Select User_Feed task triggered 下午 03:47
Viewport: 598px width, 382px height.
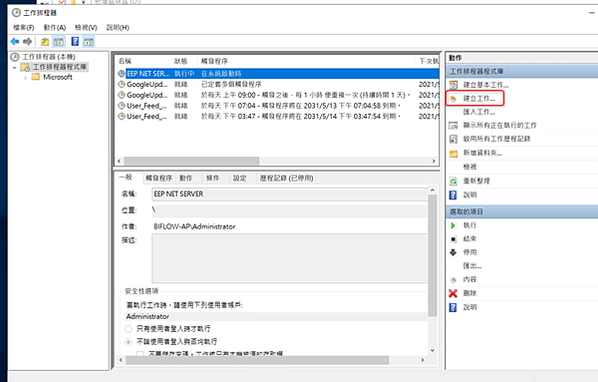click(x=278, y=116)
